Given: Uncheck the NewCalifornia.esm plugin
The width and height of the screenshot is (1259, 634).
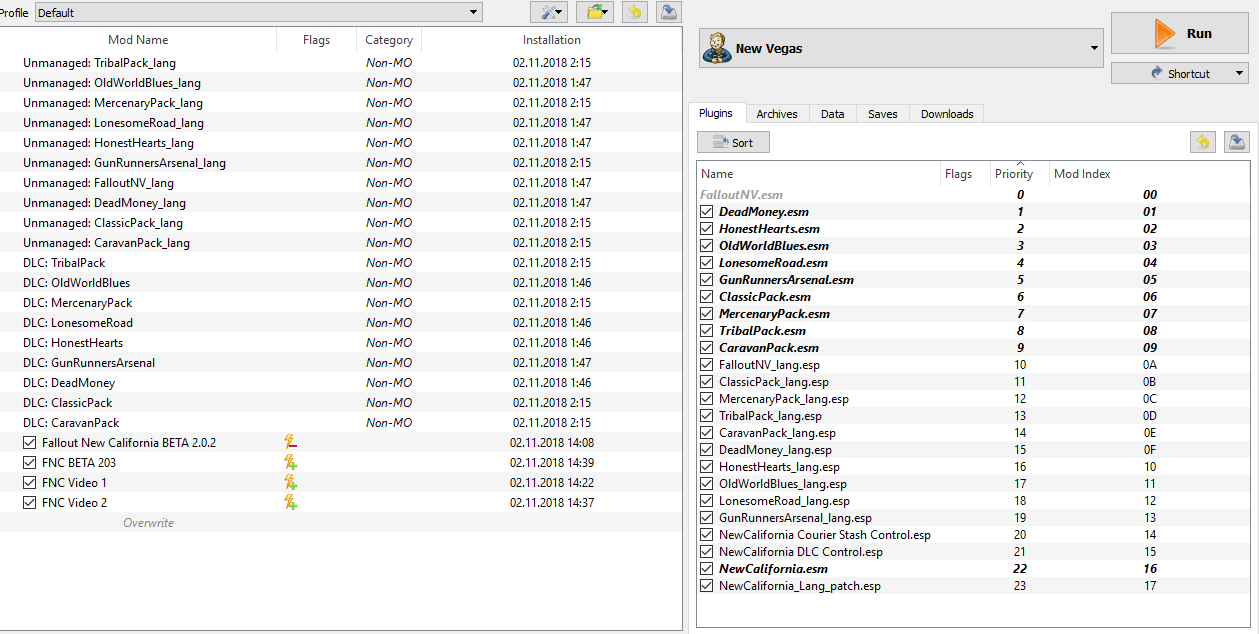Looking at the screenshot, I should (707, 569).
